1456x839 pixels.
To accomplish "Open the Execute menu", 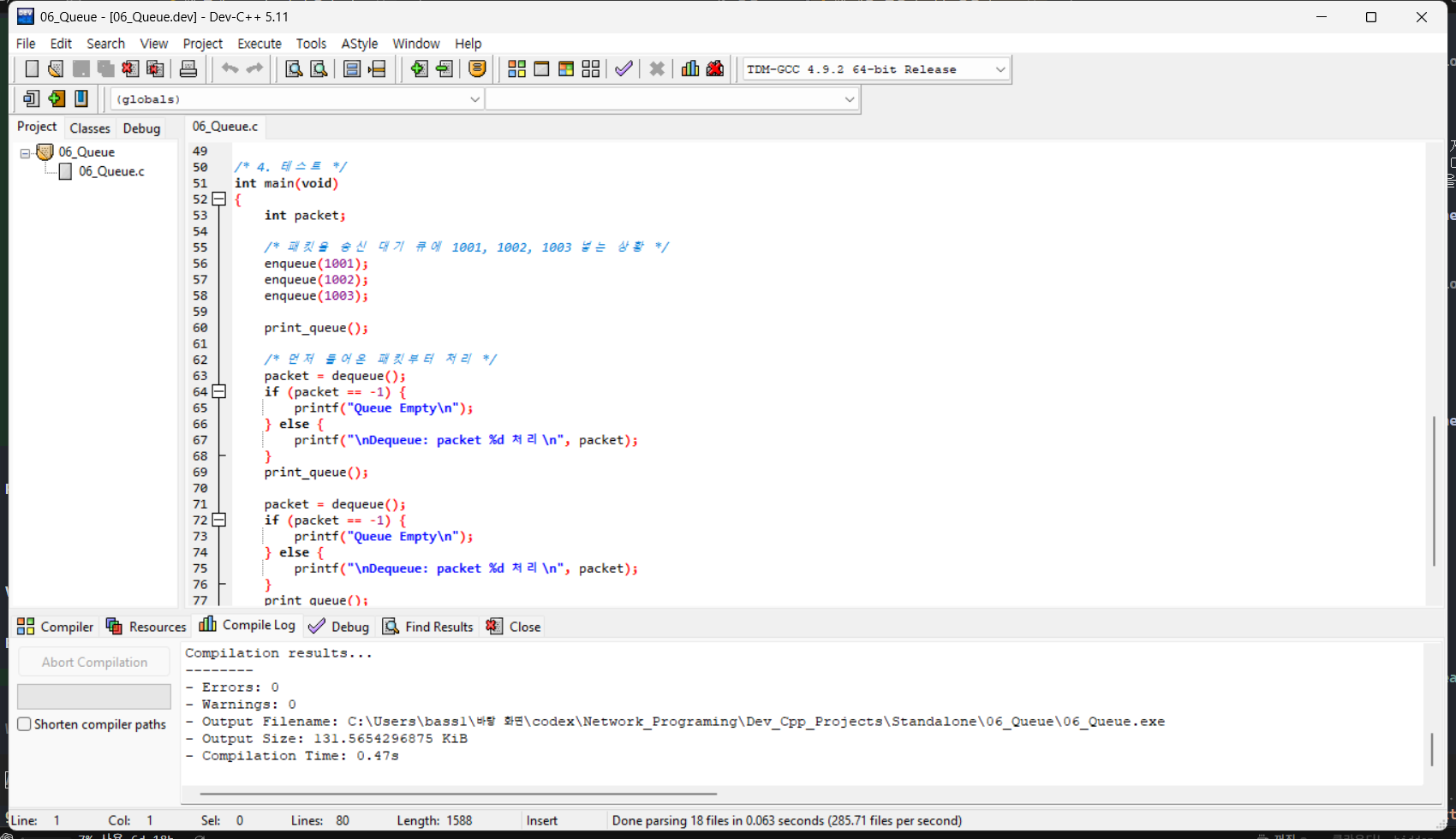I will (260, 44).
